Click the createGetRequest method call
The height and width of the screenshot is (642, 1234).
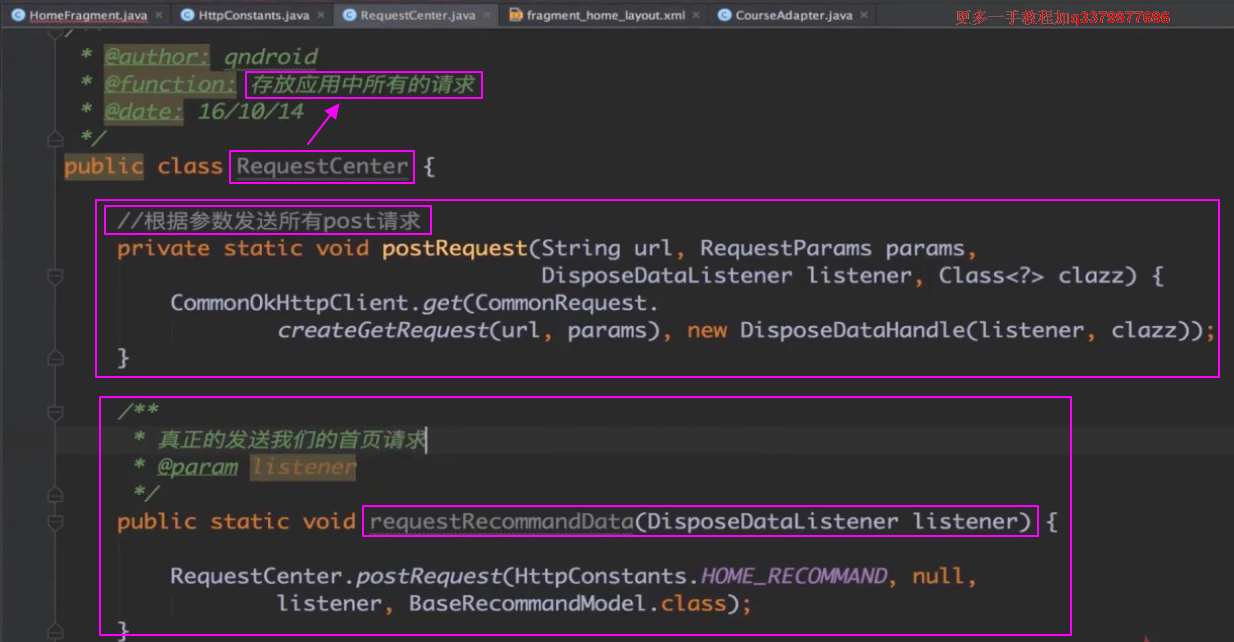383,331
